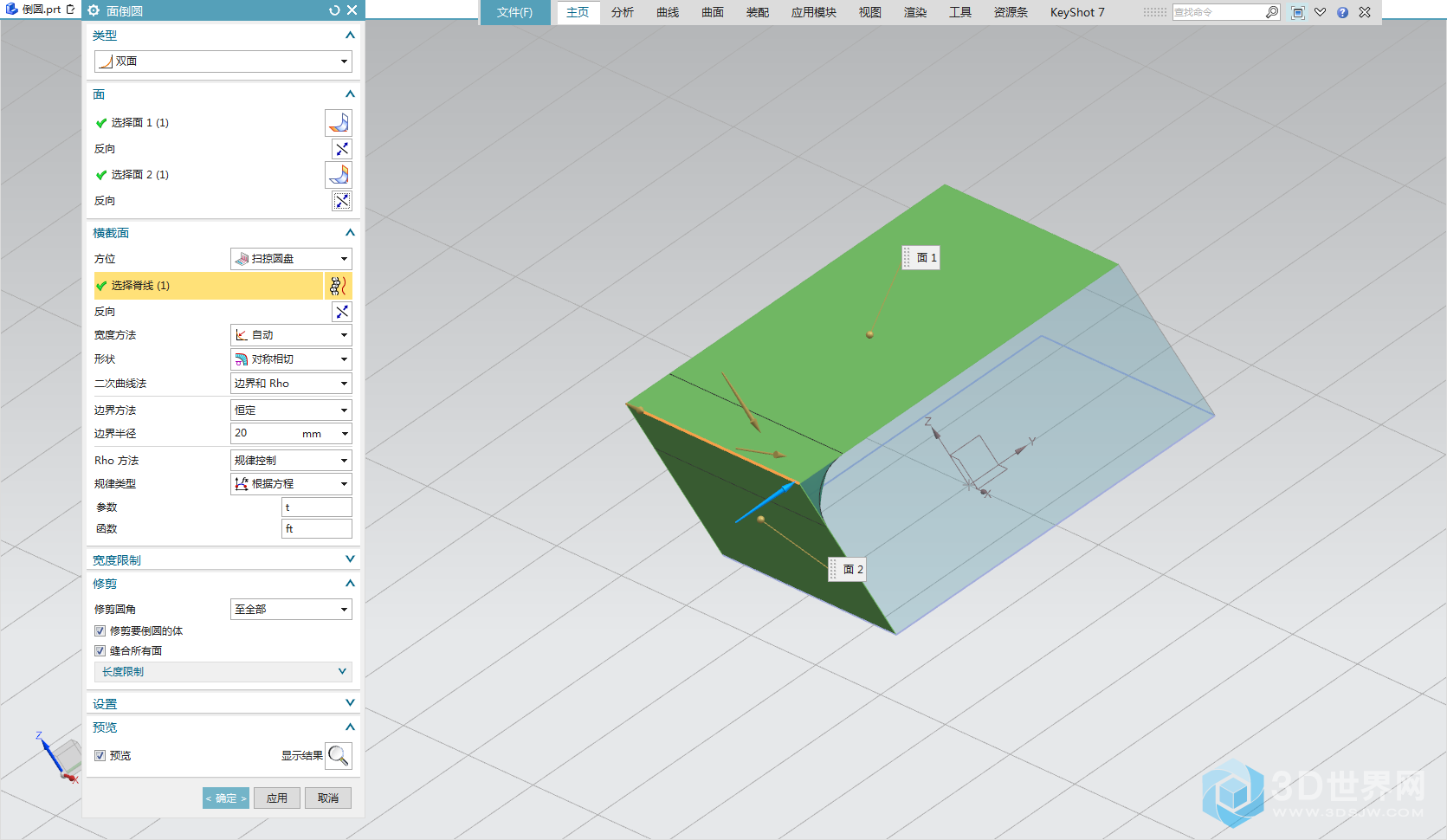Viewport: 1447px width, 840px height.
Task: Click the full screen toggle icon
Action: point(1297,12)
